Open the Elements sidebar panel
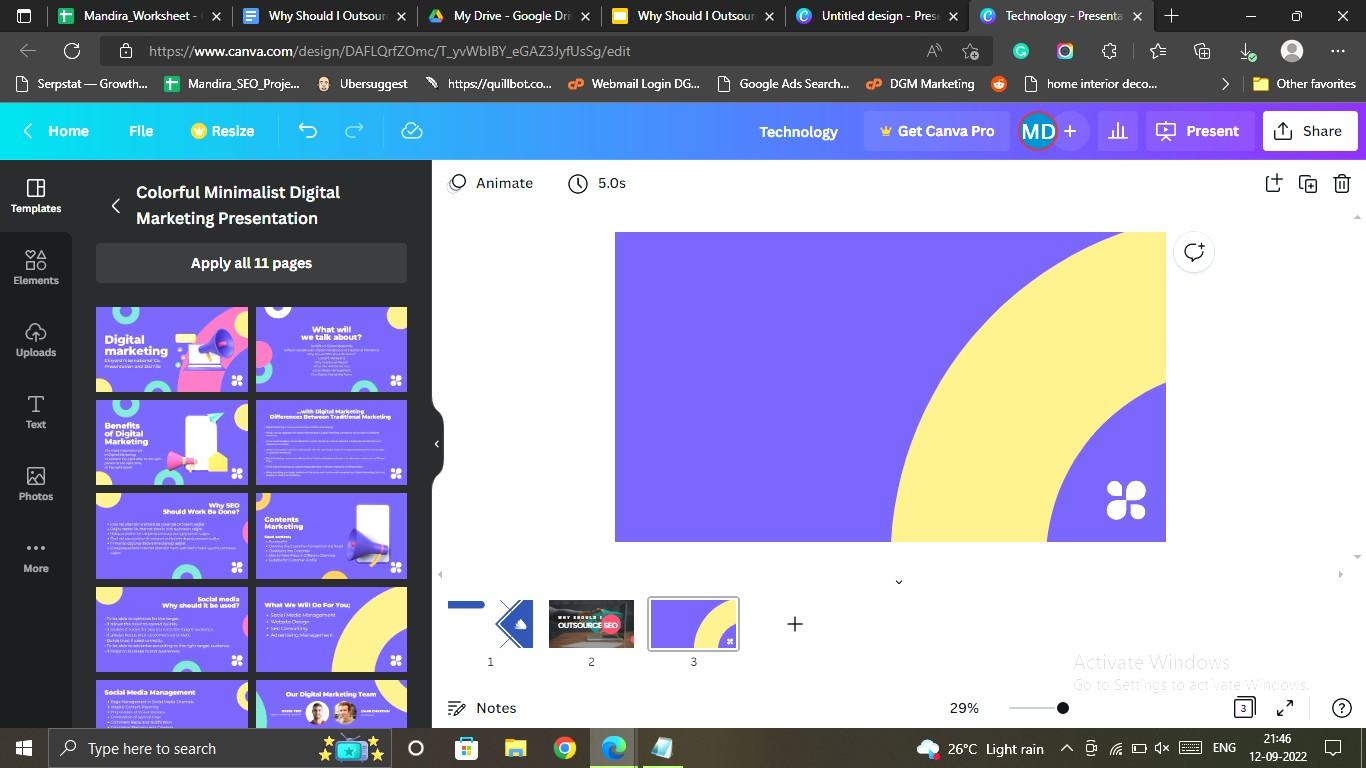 [36, 268]
